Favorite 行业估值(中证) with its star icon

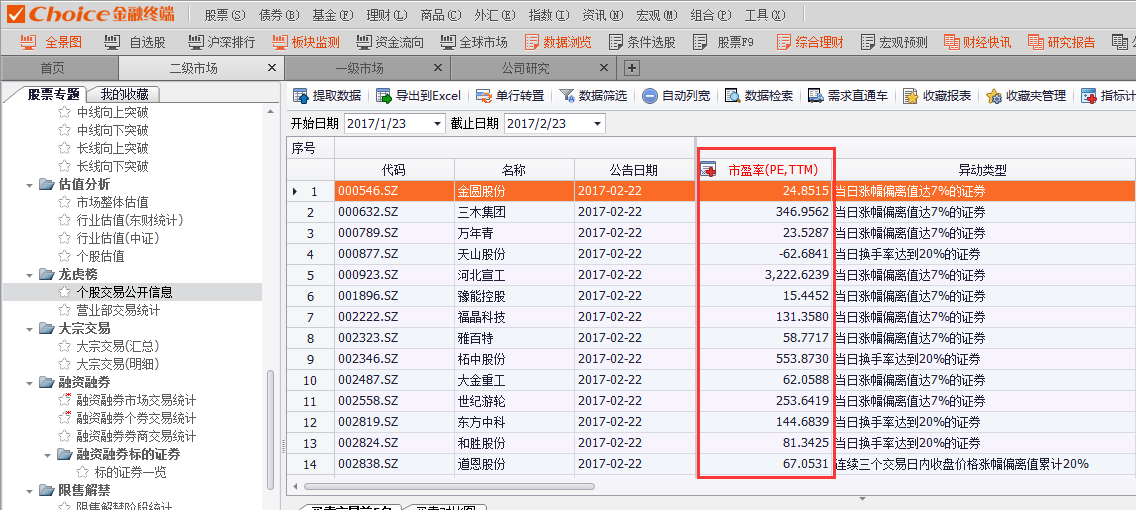point(64,238)
